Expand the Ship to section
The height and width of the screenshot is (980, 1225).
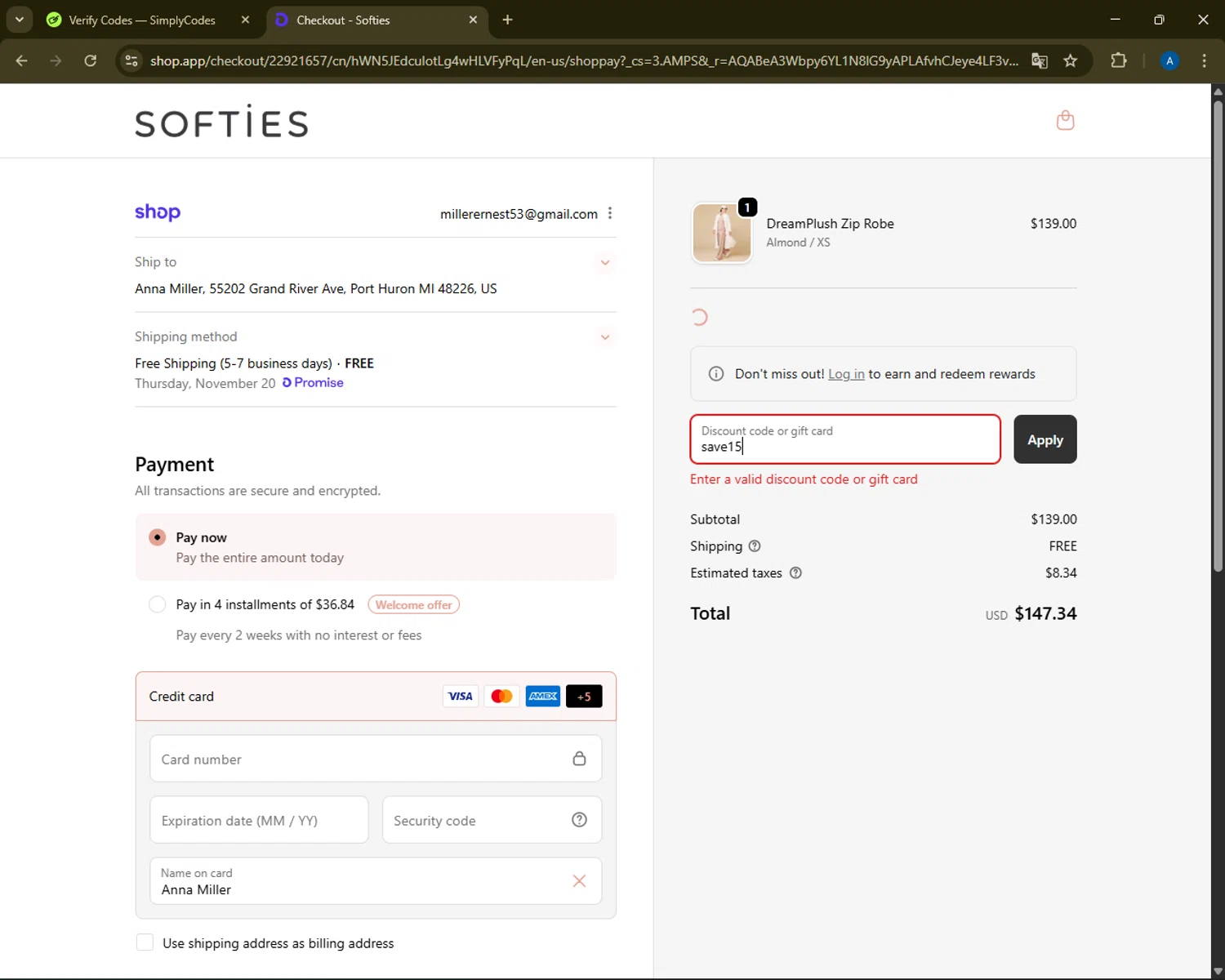tap(605, 263)
